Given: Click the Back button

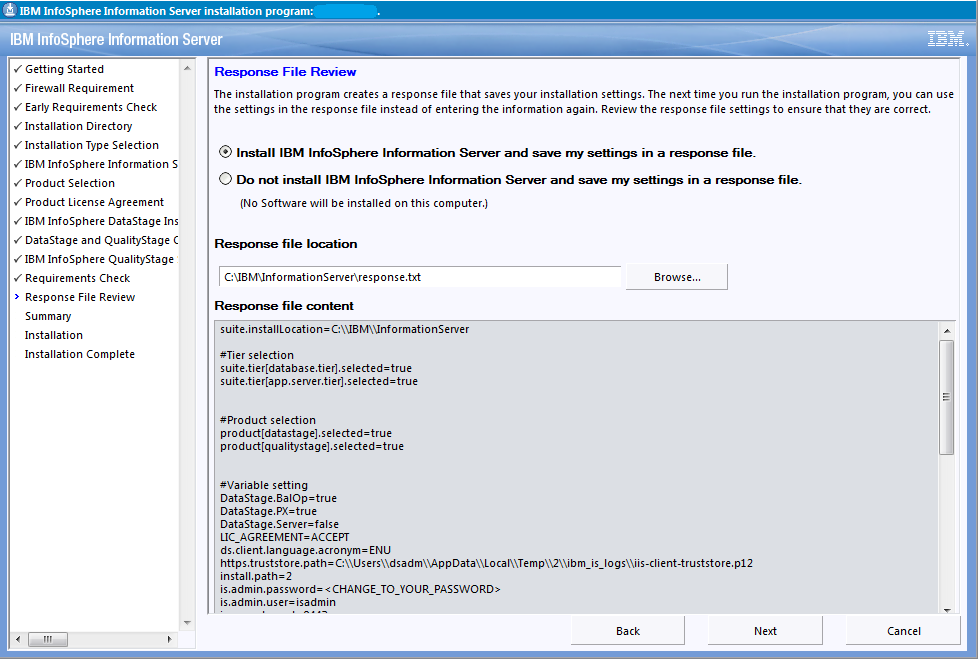Looking at the screenshot, I should click(x=627, y=631).
